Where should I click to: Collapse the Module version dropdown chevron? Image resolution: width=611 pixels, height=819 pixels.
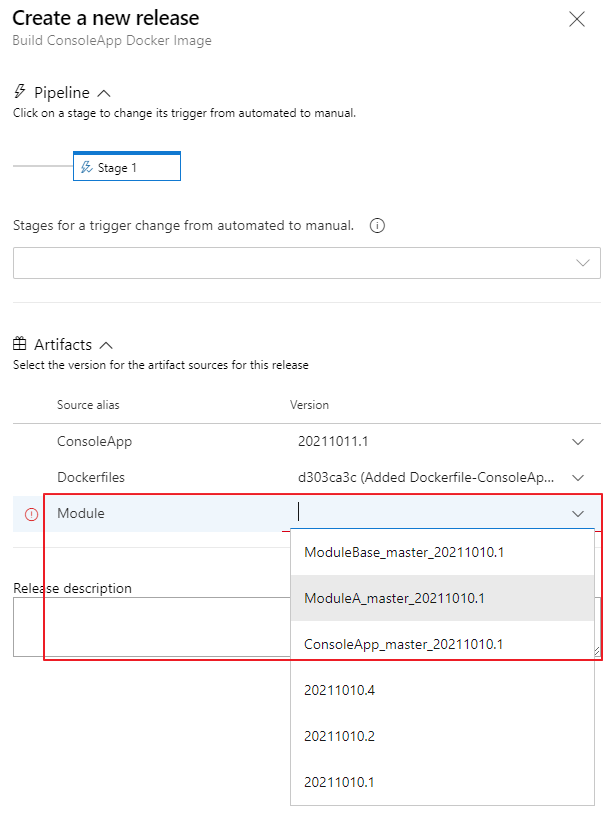(578, 514)
